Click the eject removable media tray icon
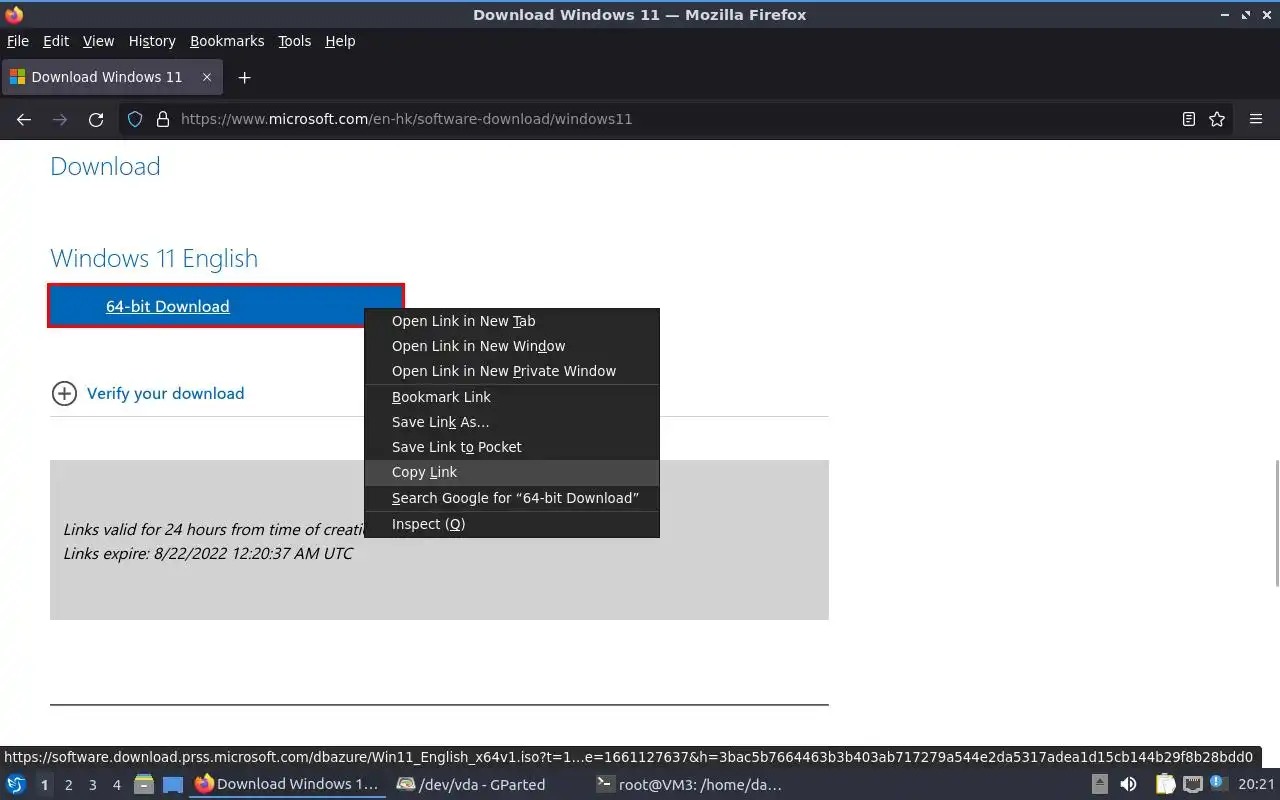This screenshot has height=800, width=1280. 1099,785
